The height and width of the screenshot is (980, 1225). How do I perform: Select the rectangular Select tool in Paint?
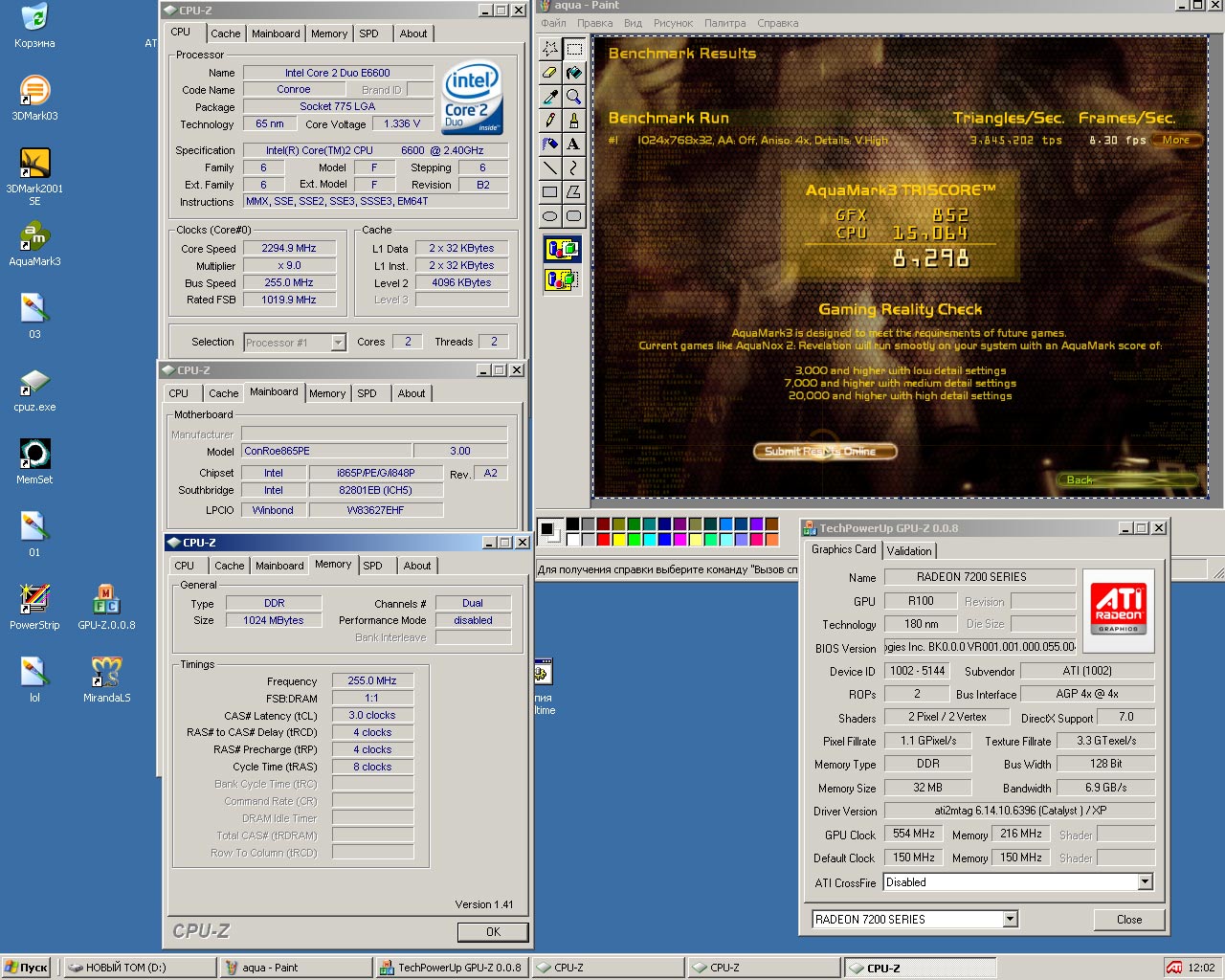coord(574,48)
